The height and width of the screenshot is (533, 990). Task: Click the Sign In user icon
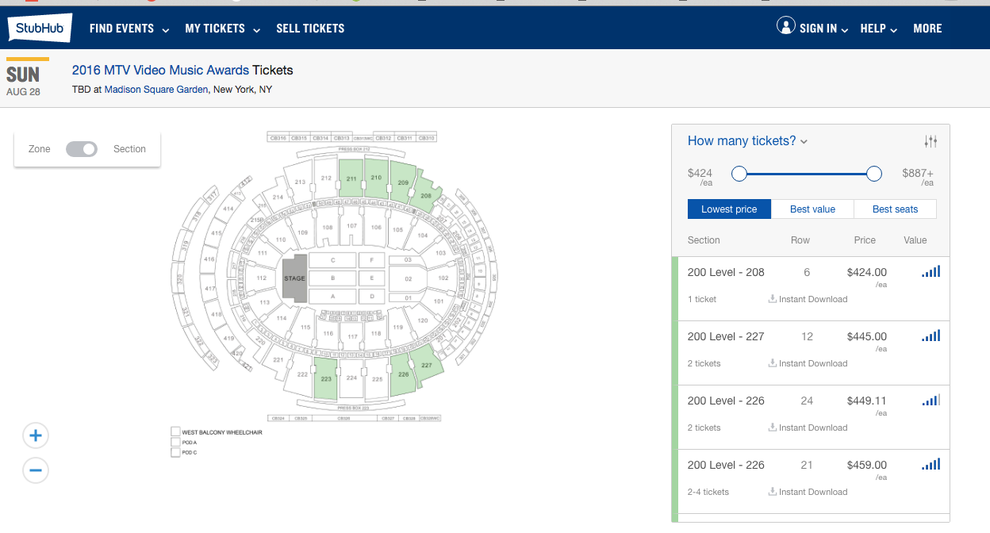(x=785, y=27)
